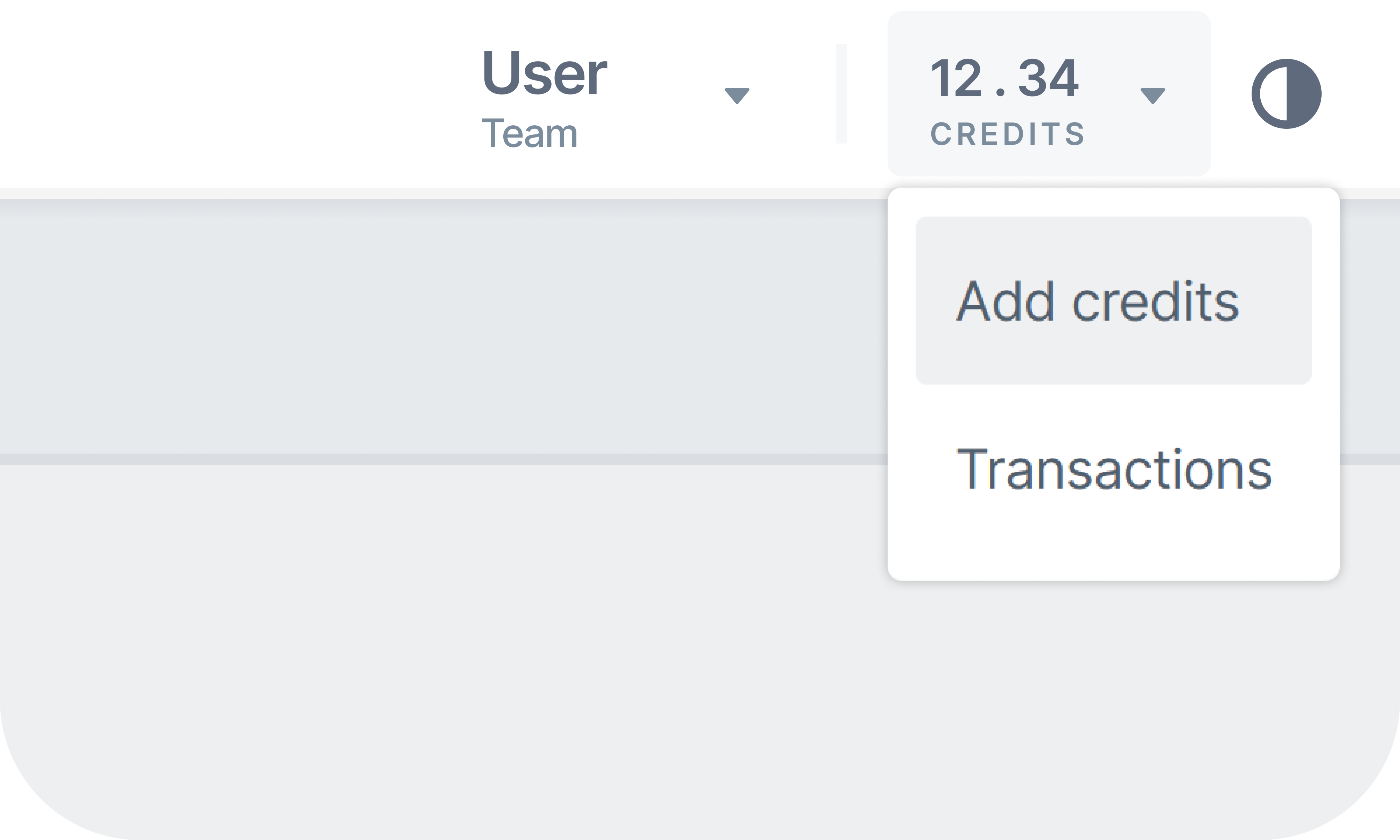Click the small triangle beside 12.34
This screenshot has width=1400, height=840.
pos(1153,96)
